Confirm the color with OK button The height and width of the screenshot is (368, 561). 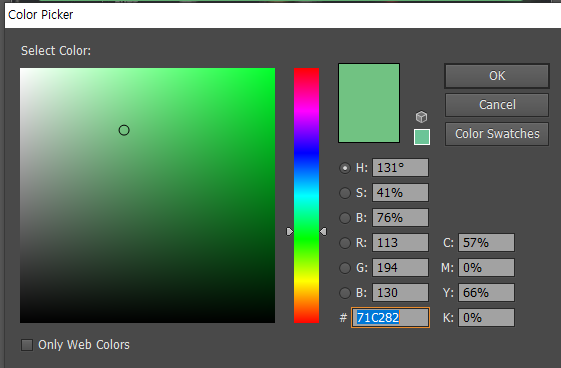497,76
